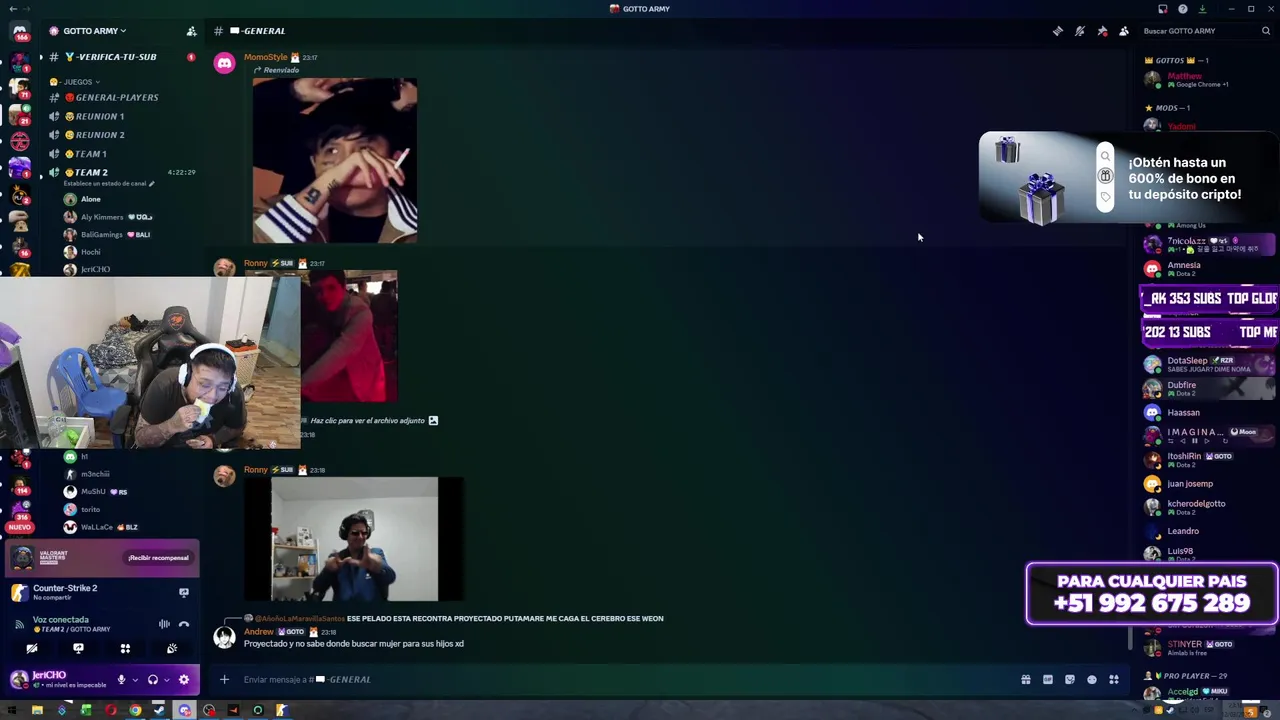Open the sticker picker
1280x720 pixels.
pos(1069,680)
